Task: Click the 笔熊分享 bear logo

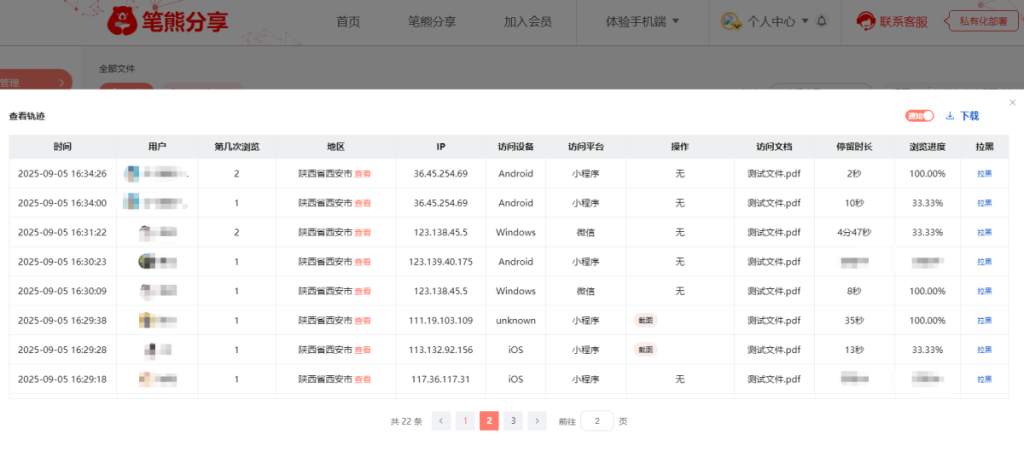Action: click(x=121, y=22)
